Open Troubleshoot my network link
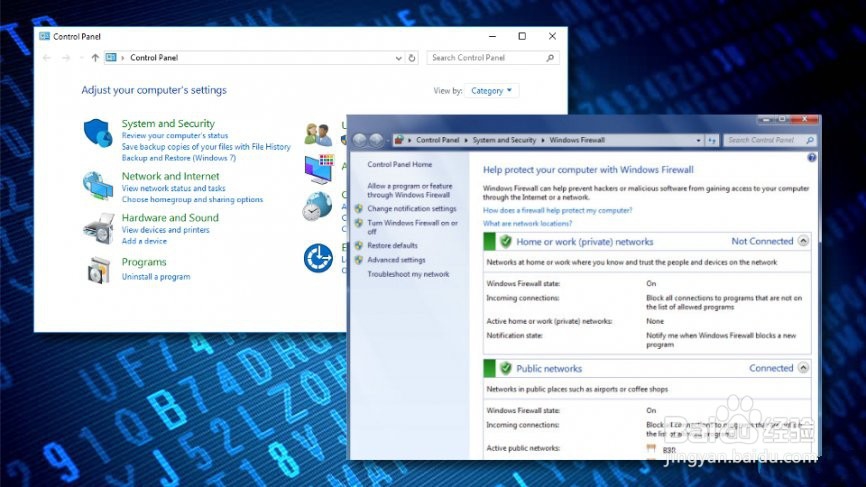Viewport: 866px width, 487px height. [408, 274]
